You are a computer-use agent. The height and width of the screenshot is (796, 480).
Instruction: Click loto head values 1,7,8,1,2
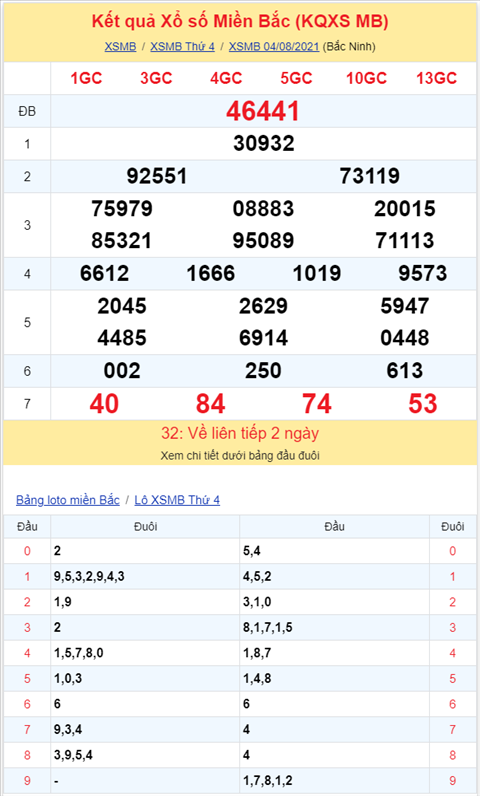coord(267,781)
